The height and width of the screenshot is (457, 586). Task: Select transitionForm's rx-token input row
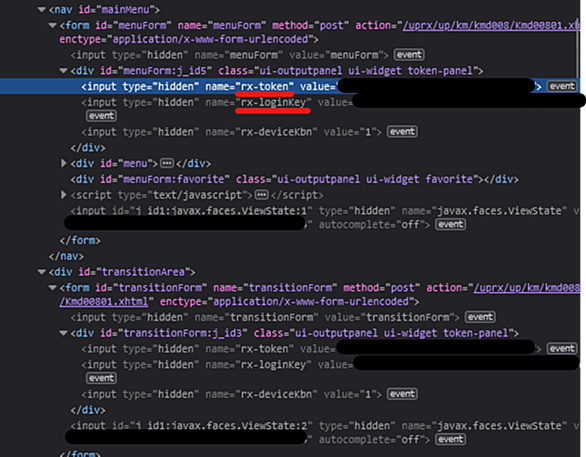(311, 349)
